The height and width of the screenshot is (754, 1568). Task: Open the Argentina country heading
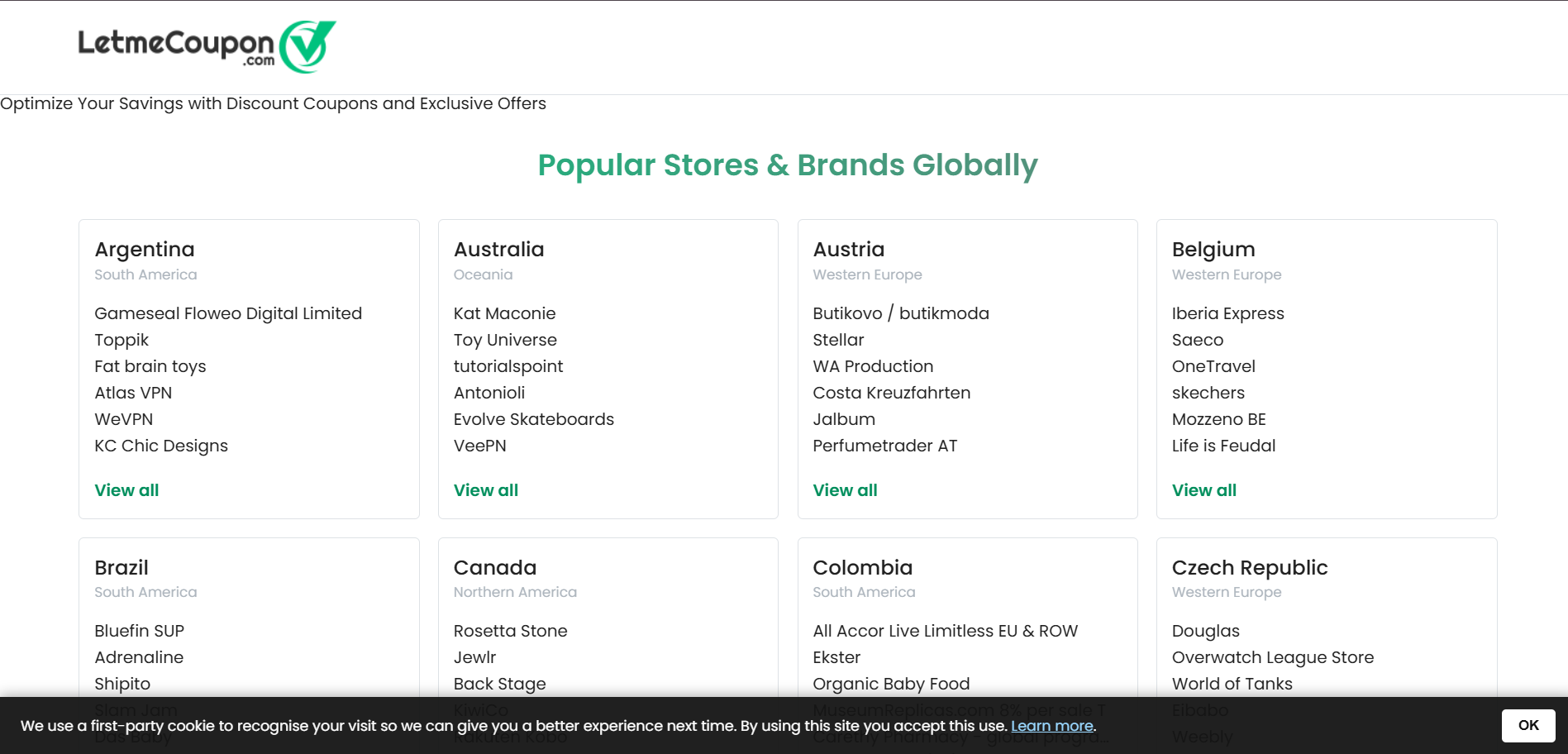(x=145, y=250)
